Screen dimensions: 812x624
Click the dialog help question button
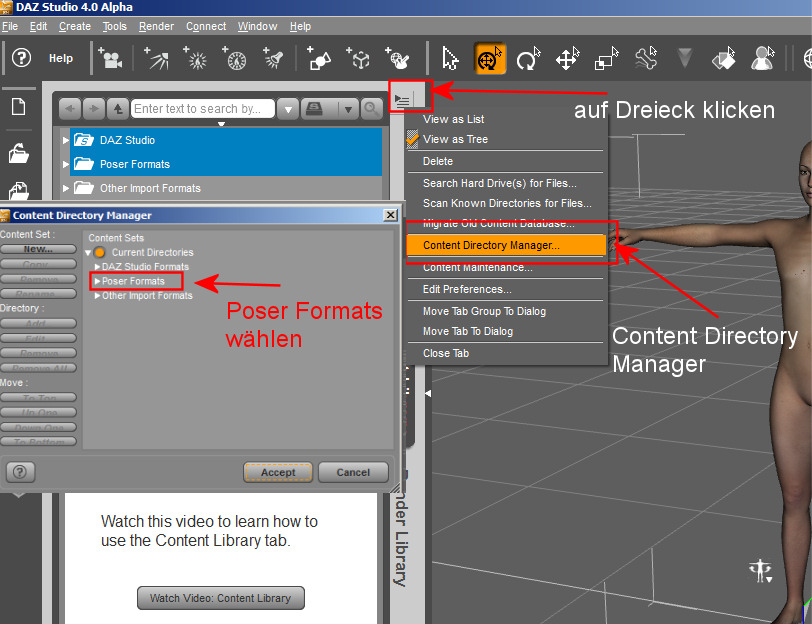[20, 472]
